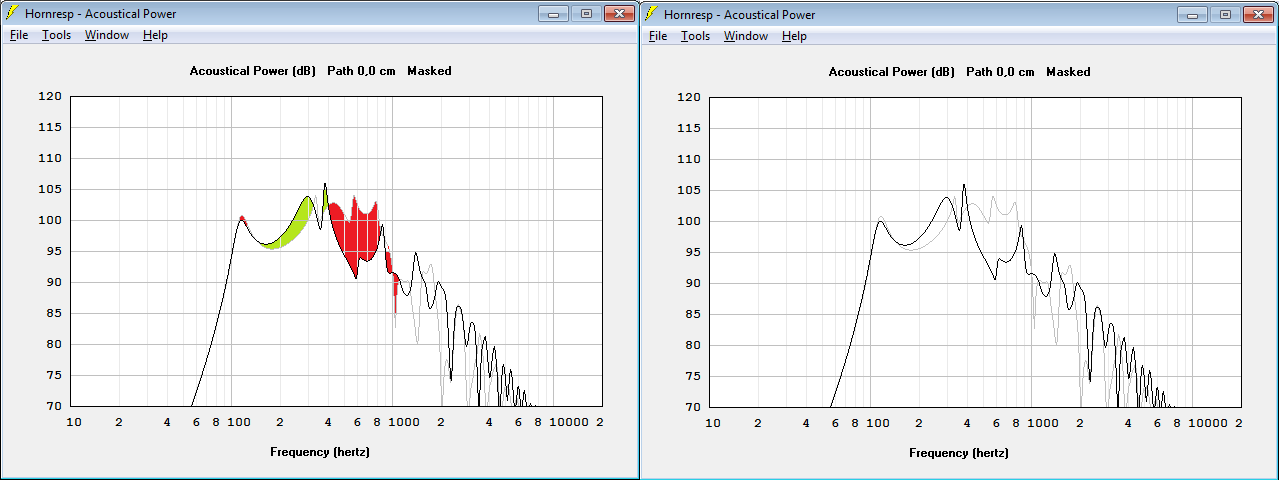1280x480 pixels.
Task: Click the 1000 x-axis label in right chart
Action: (x=1043, y=423)
